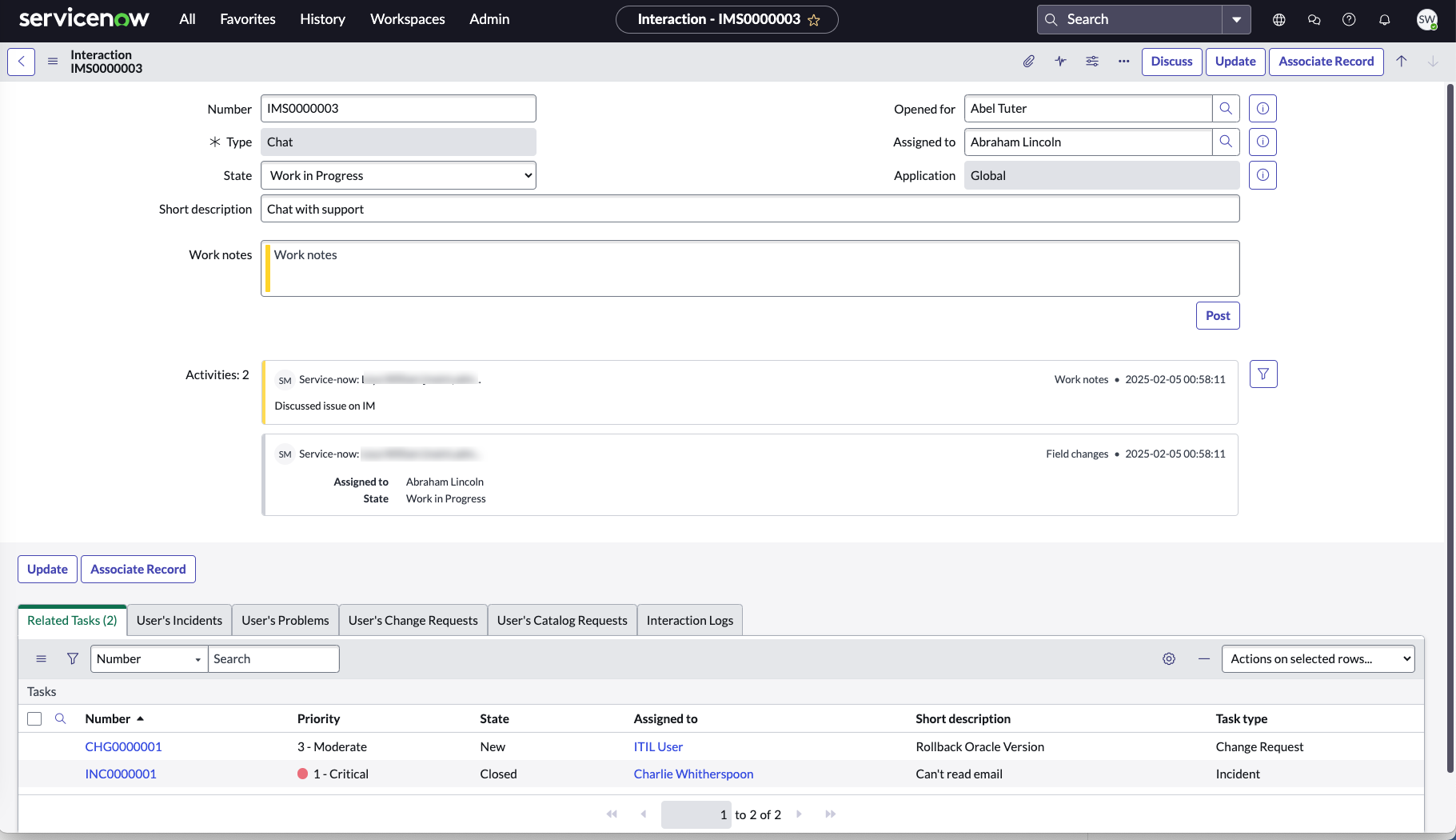The image size is (1456, 840).
Task: Preview Assigned to record info icon
Action: click(1263, 142)
